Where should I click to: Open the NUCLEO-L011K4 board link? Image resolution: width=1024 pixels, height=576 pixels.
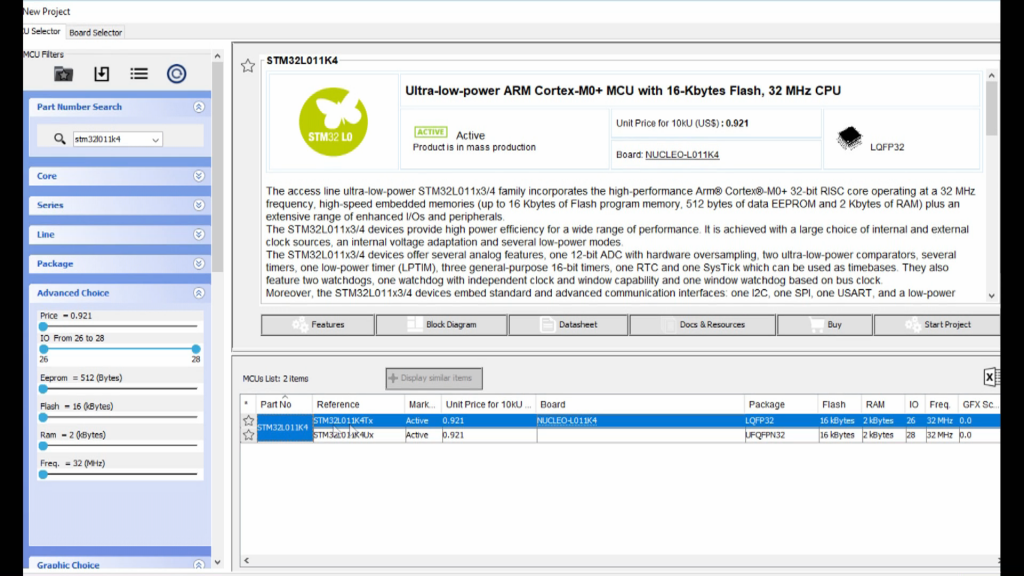682,155
